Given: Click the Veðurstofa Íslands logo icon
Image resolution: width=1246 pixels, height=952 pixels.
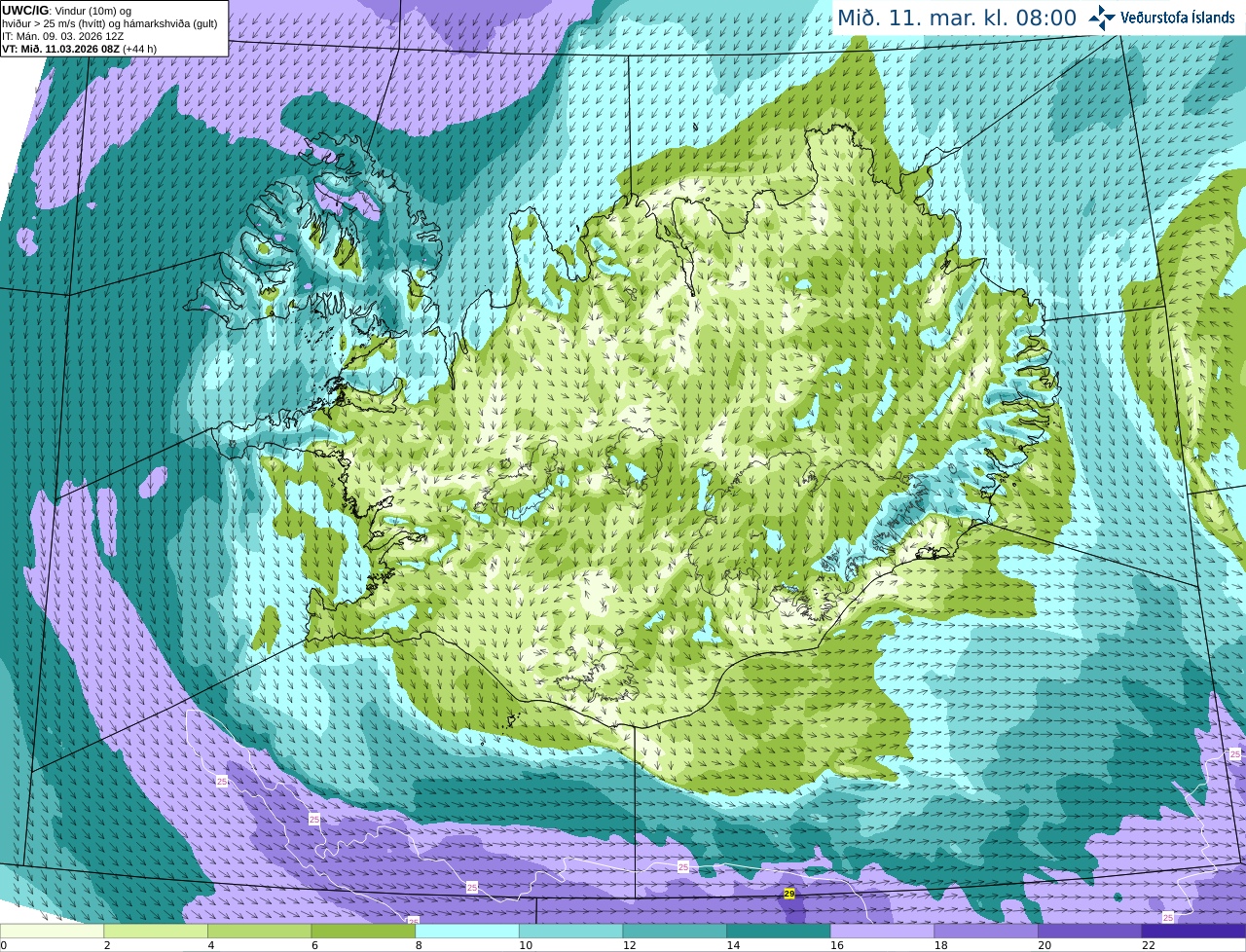Looking at the screenshot, I should pyautogui.click(x=1102, y=18).
